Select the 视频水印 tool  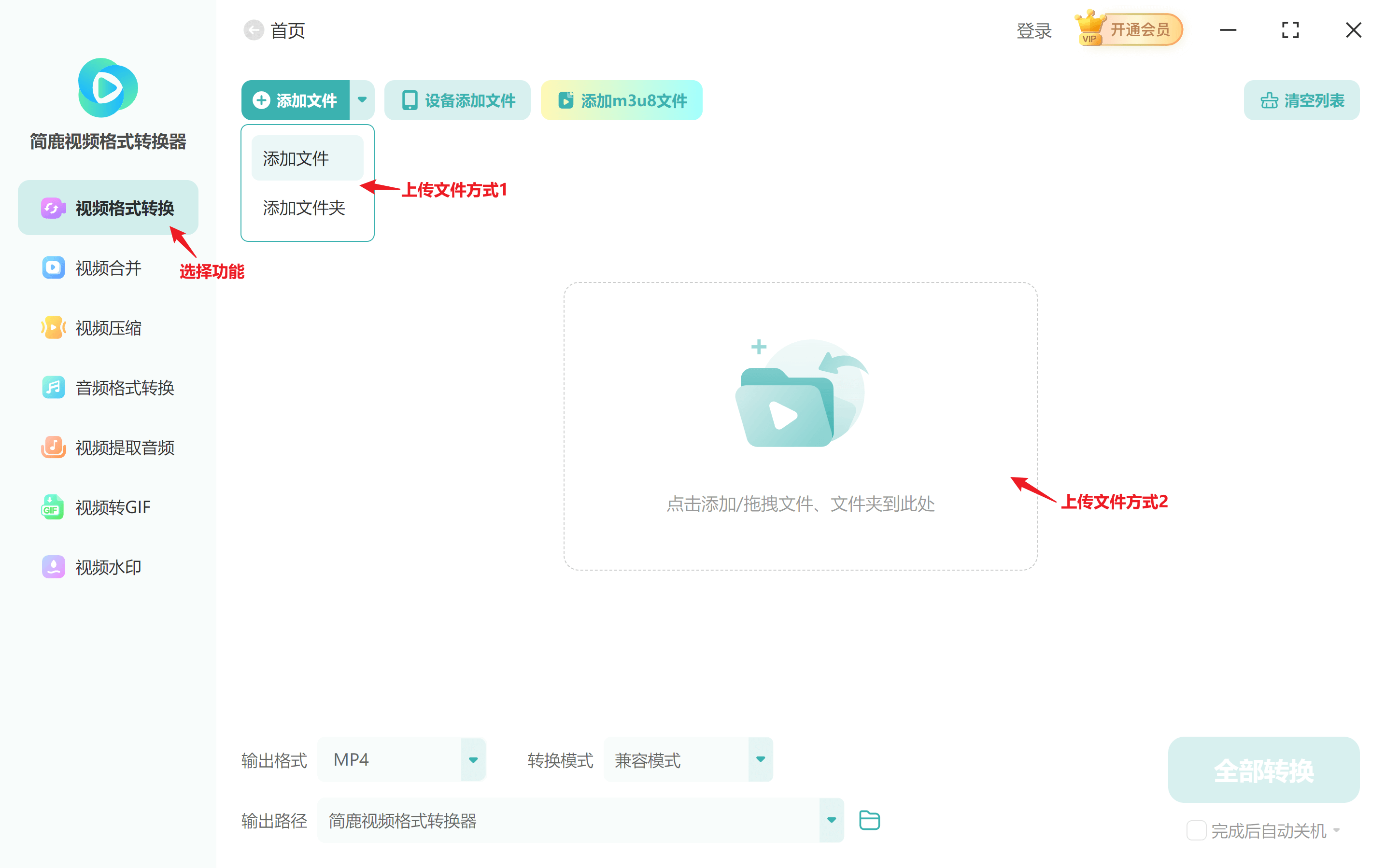tap(108, 567)
